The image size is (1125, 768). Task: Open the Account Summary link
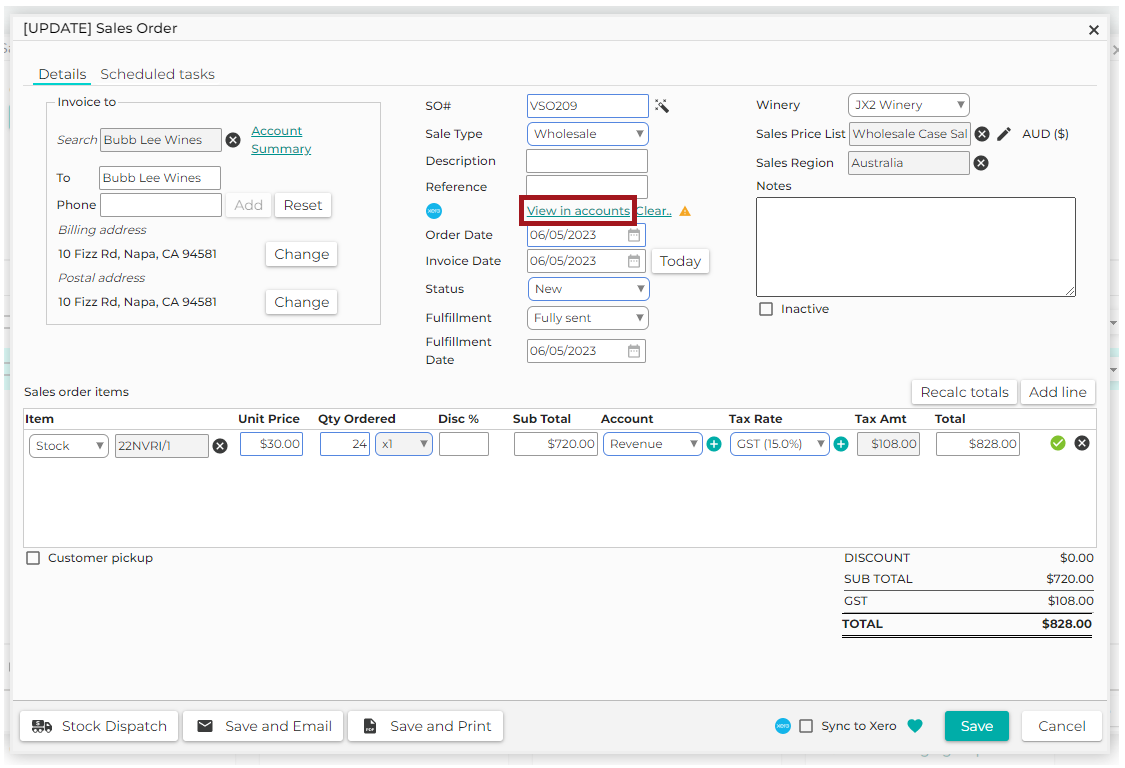point(281,140)
